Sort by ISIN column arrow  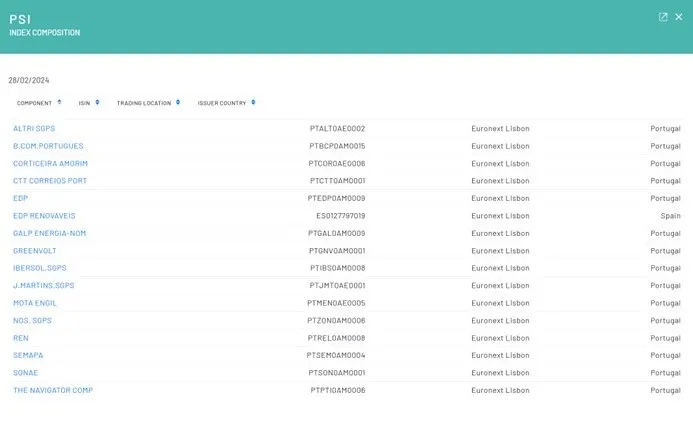click(97, 103)
